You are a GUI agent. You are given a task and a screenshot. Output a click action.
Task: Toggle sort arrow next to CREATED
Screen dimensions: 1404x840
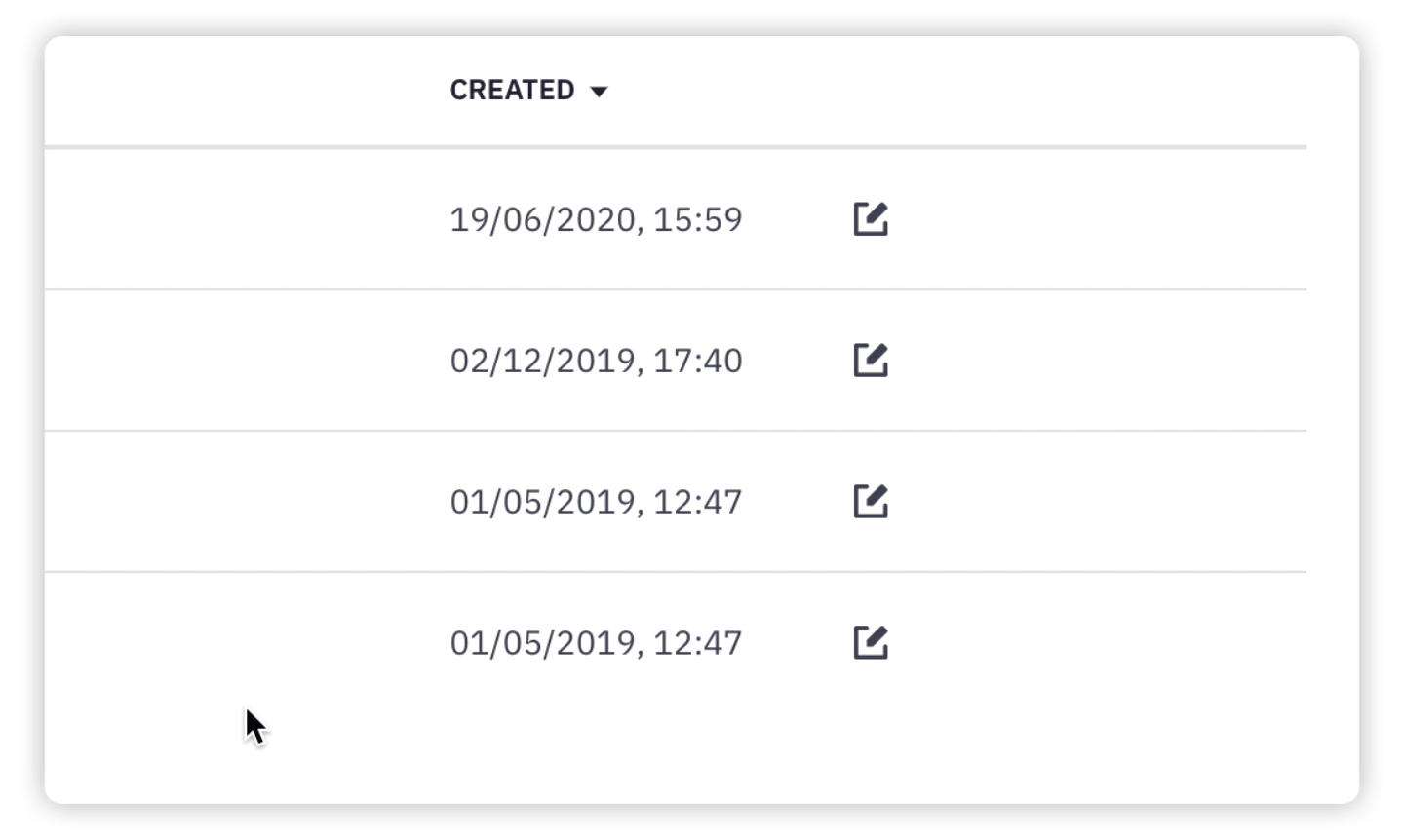point(599,92)
